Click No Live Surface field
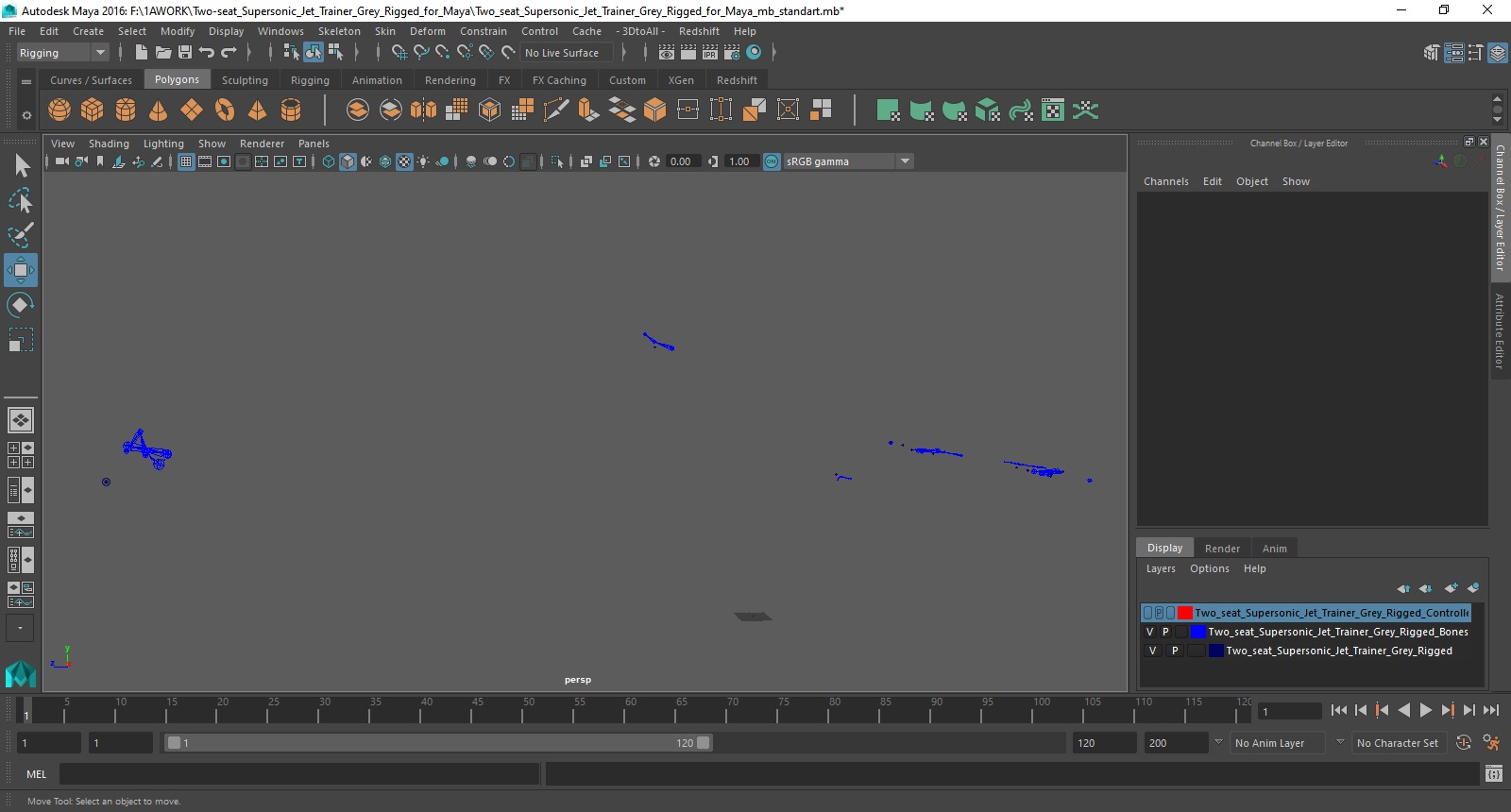Viewport: 1511px width, 812px height. pos(567,53)
